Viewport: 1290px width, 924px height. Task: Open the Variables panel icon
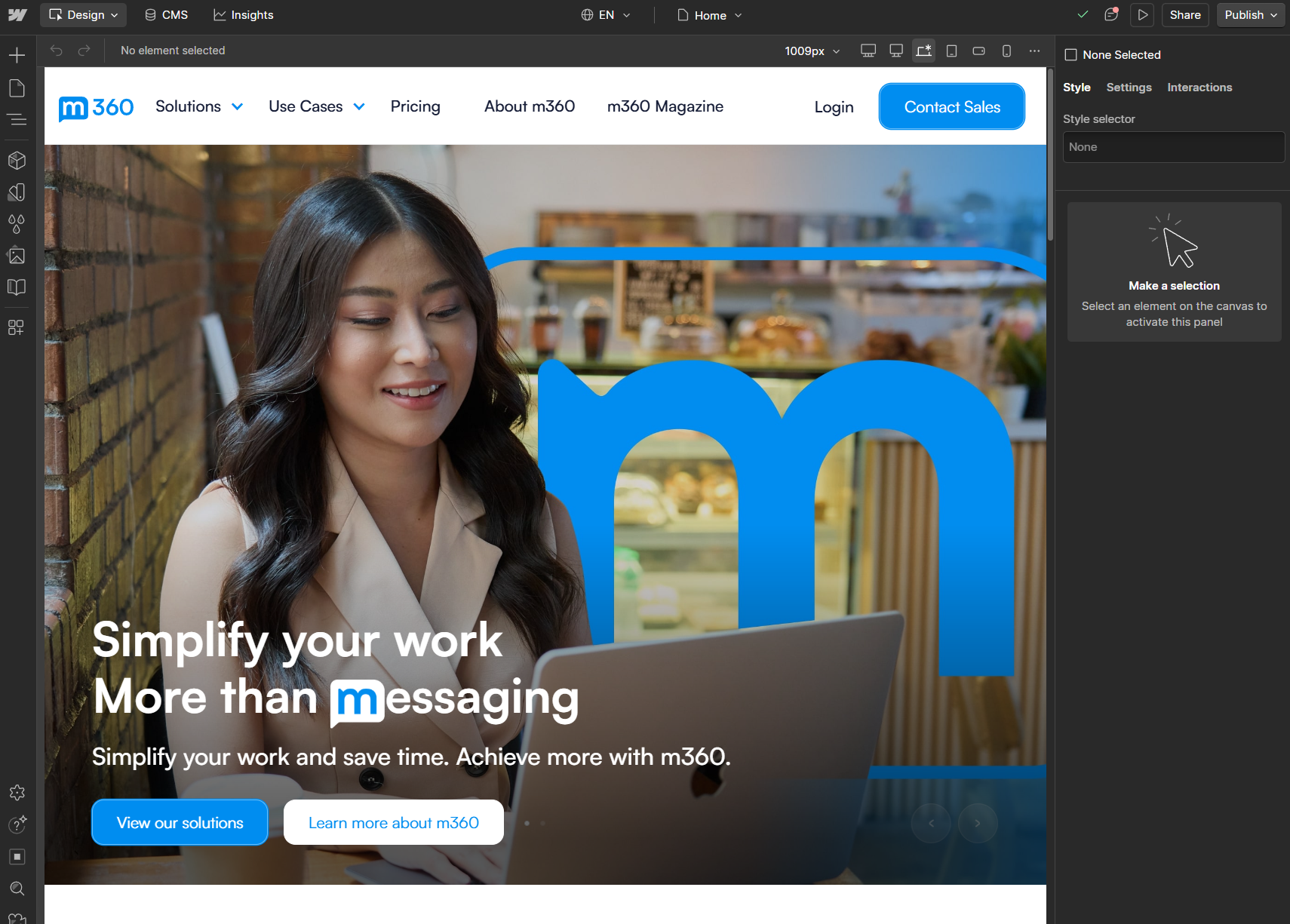(17, 192)
